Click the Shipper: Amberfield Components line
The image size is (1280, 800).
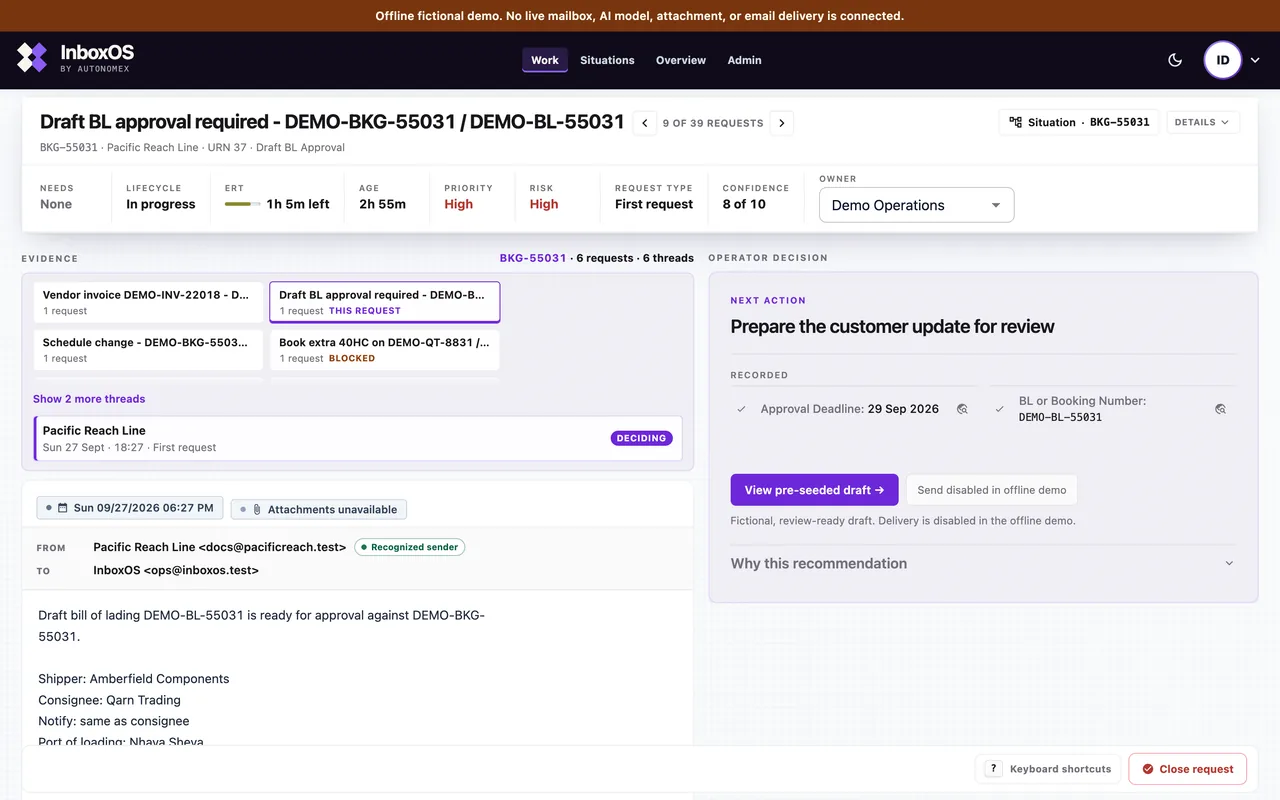pos(134,679)
